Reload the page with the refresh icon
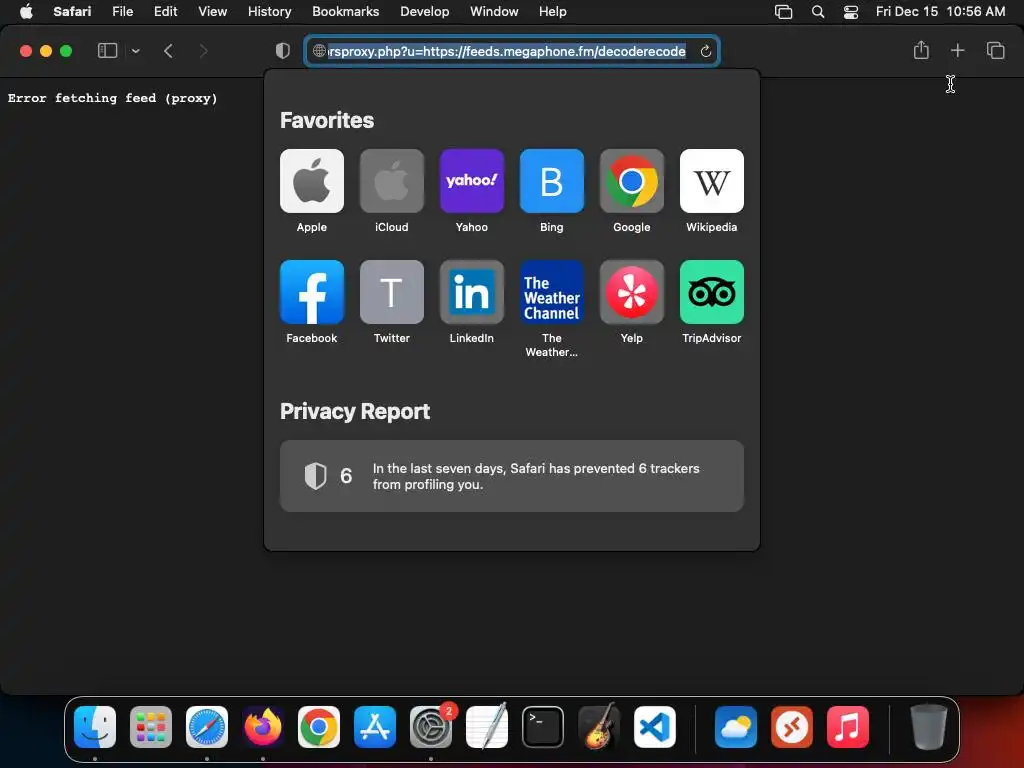Image resolution: width=1024 pixels, height=768 pixels. (705, 51)
